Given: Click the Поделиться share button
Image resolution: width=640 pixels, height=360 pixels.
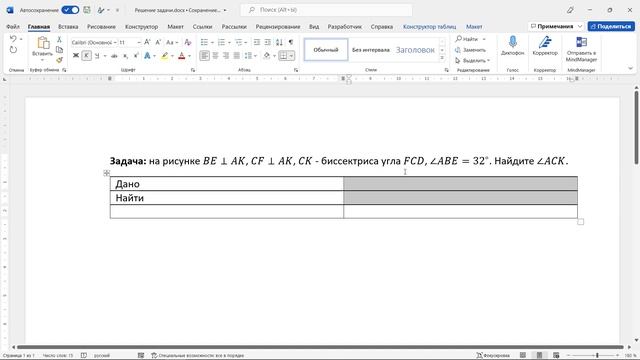Looking at the screenshot, I should pyautogui.click(x=611, y=26).
